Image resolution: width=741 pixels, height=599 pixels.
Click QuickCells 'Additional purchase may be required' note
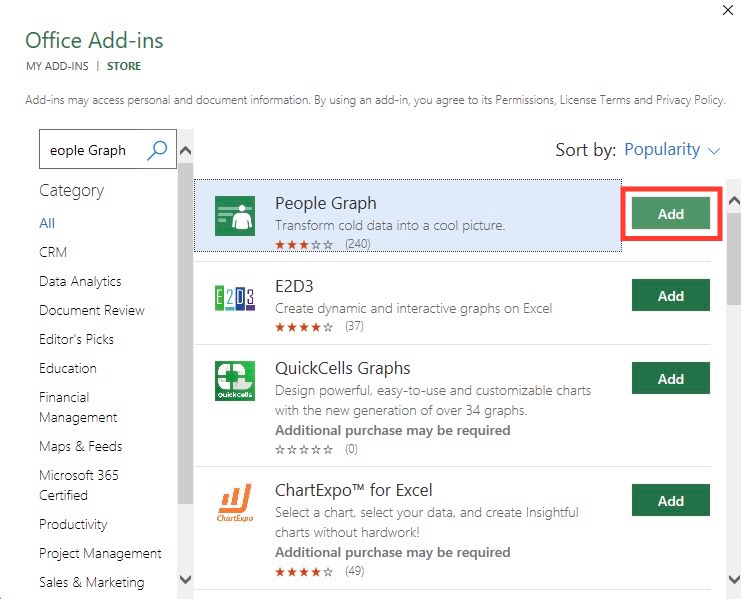tap(393, 430)
